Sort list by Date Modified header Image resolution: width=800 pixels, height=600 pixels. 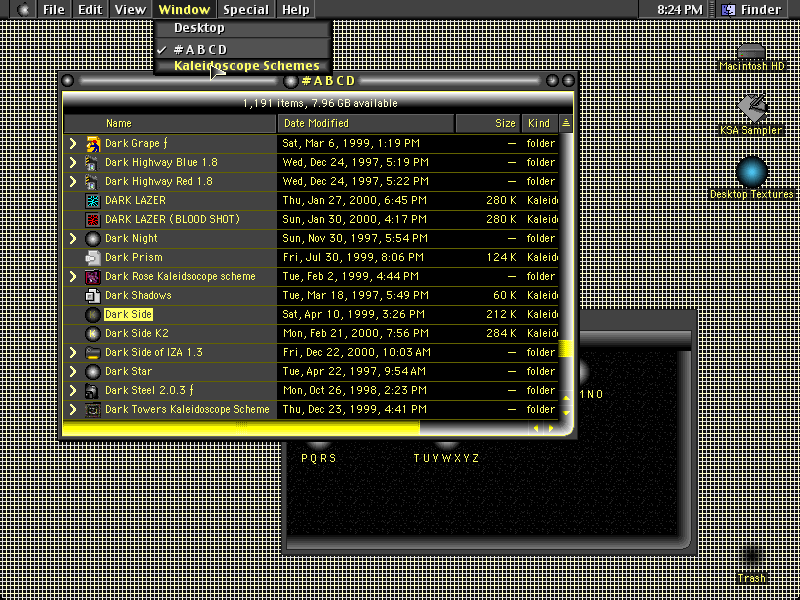pyautogui.click(x=366, y=123)
